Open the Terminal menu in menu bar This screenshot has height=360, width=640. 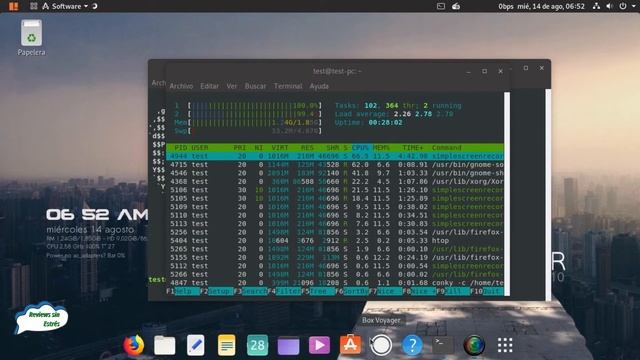(x=288, y=86)
